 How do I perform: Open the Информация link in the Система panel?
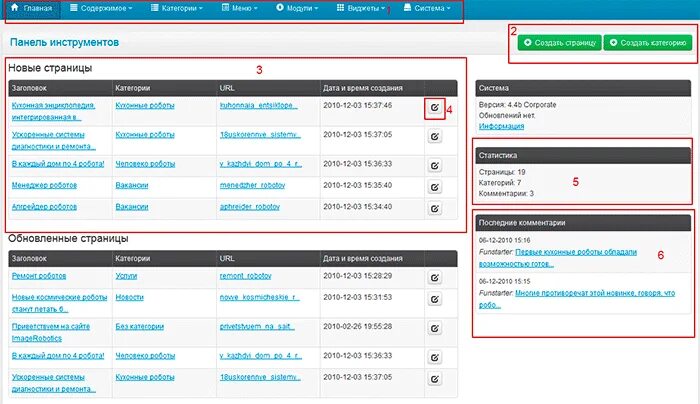501,126
